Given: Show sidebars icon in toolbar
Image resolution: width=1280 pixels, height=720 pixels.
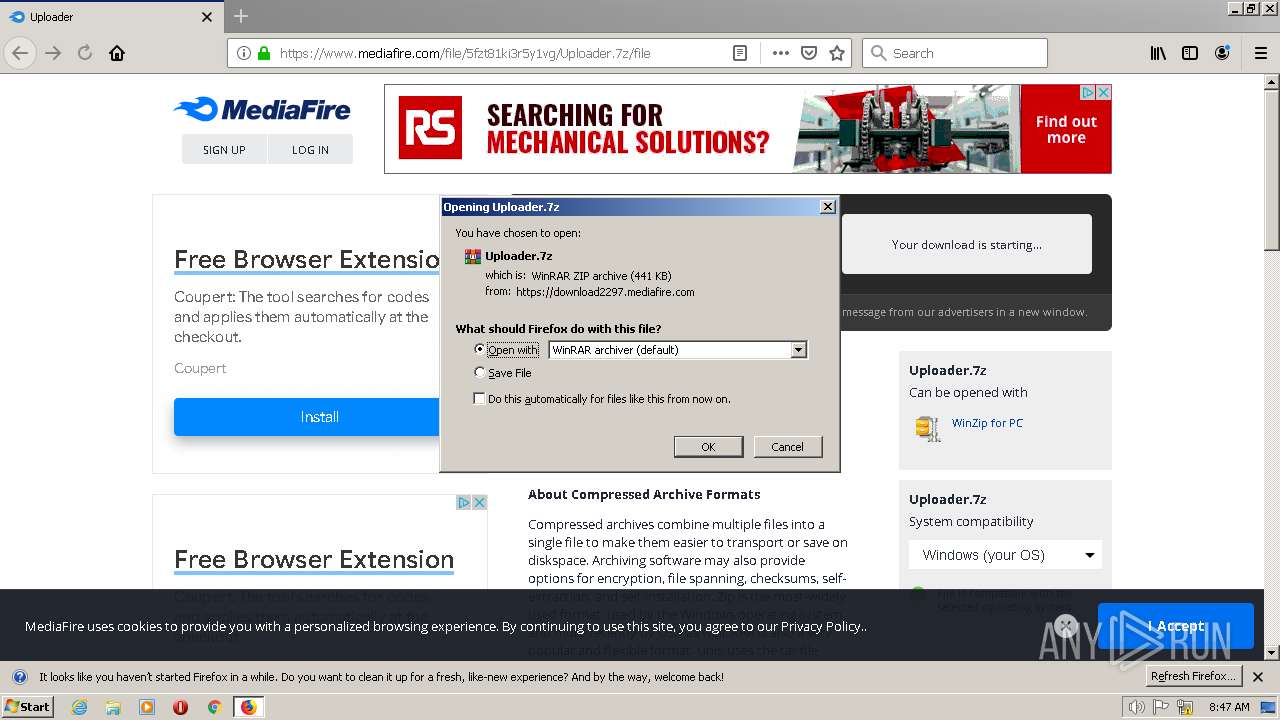Looking at the screenshot, I should tap(1190, 53).
